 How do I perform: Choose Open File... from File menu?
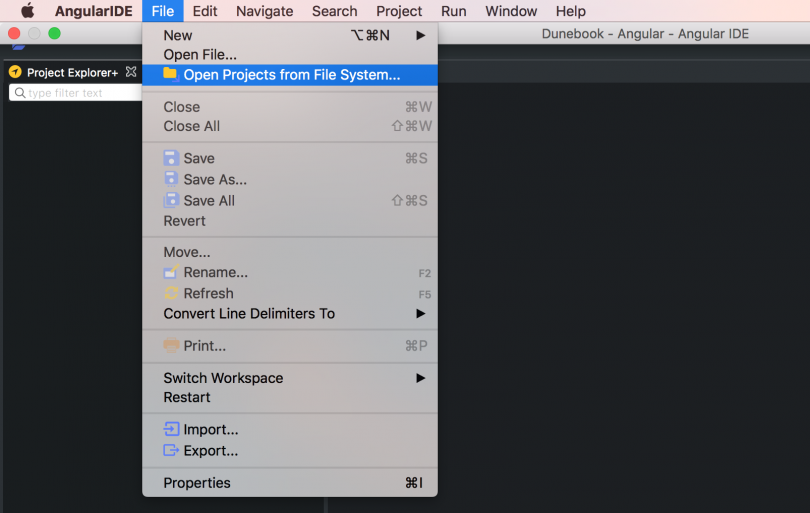[x=200, y=54]
